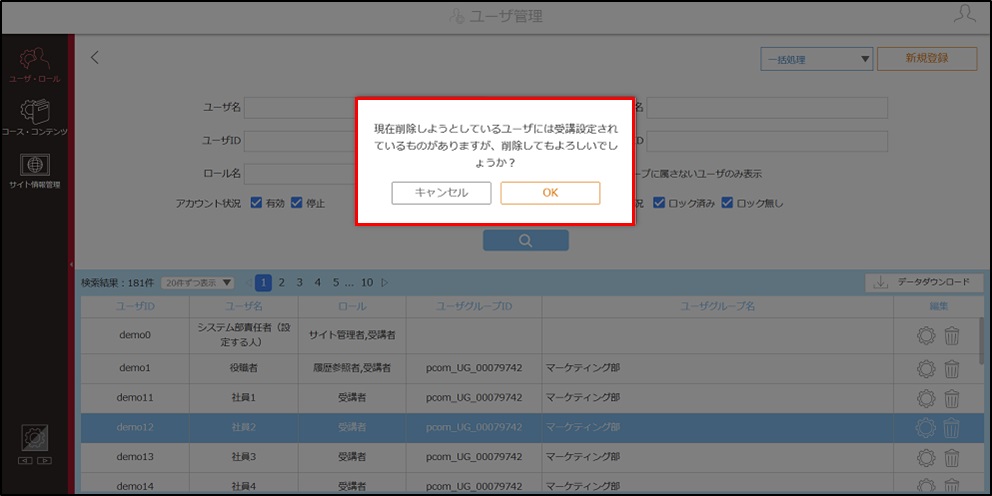Viewport: 992px width, 496px height.
Task: Click the magnifier search button
Action: click(525, 240)
